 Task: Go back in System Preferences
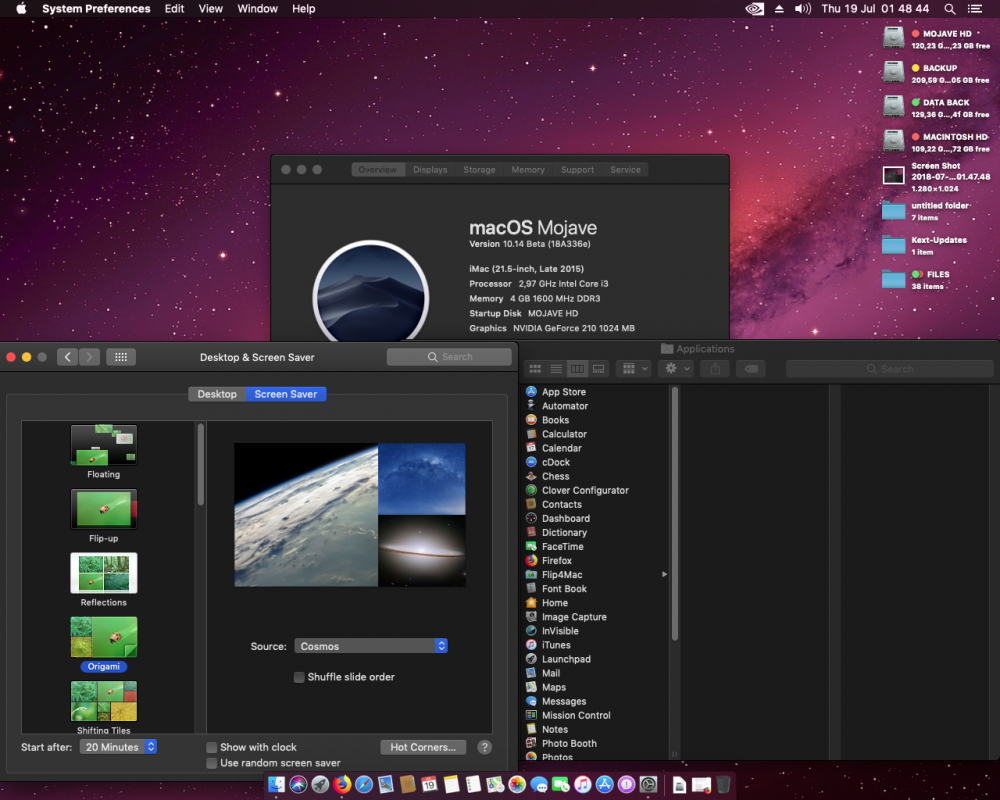67,357
